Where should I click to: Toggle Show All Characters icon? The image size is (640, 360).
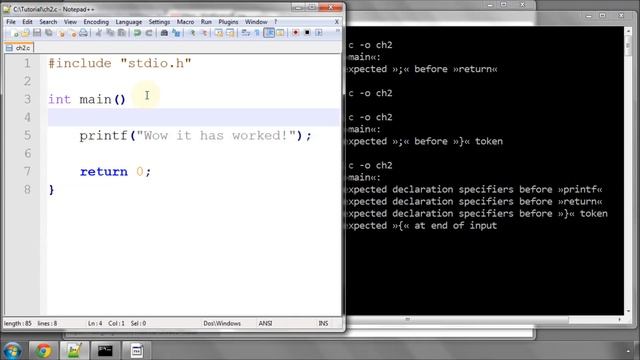(257, 33)
